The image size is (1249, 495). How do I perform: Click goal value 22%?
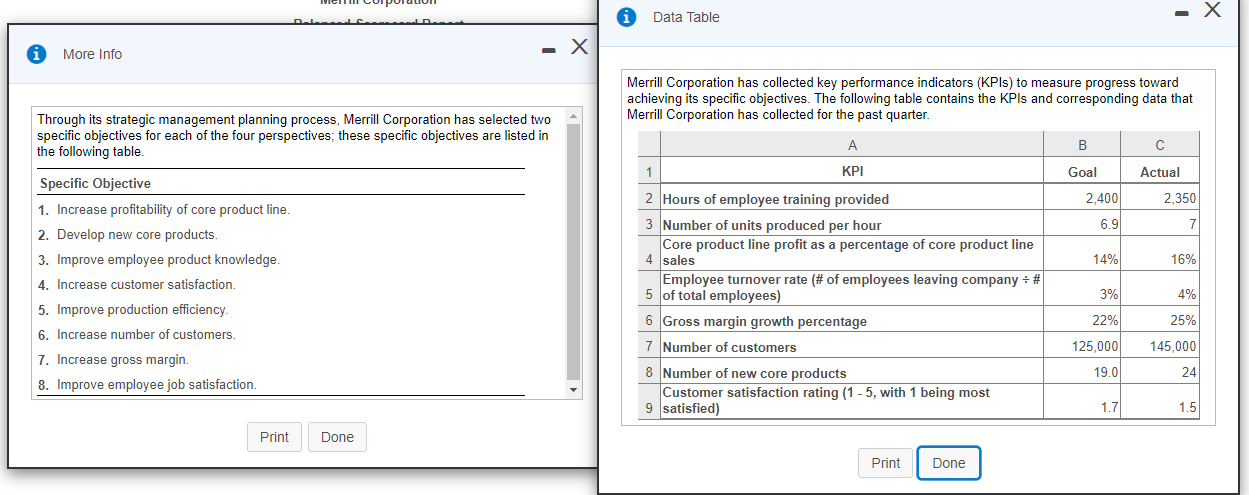click(1107, 321)
